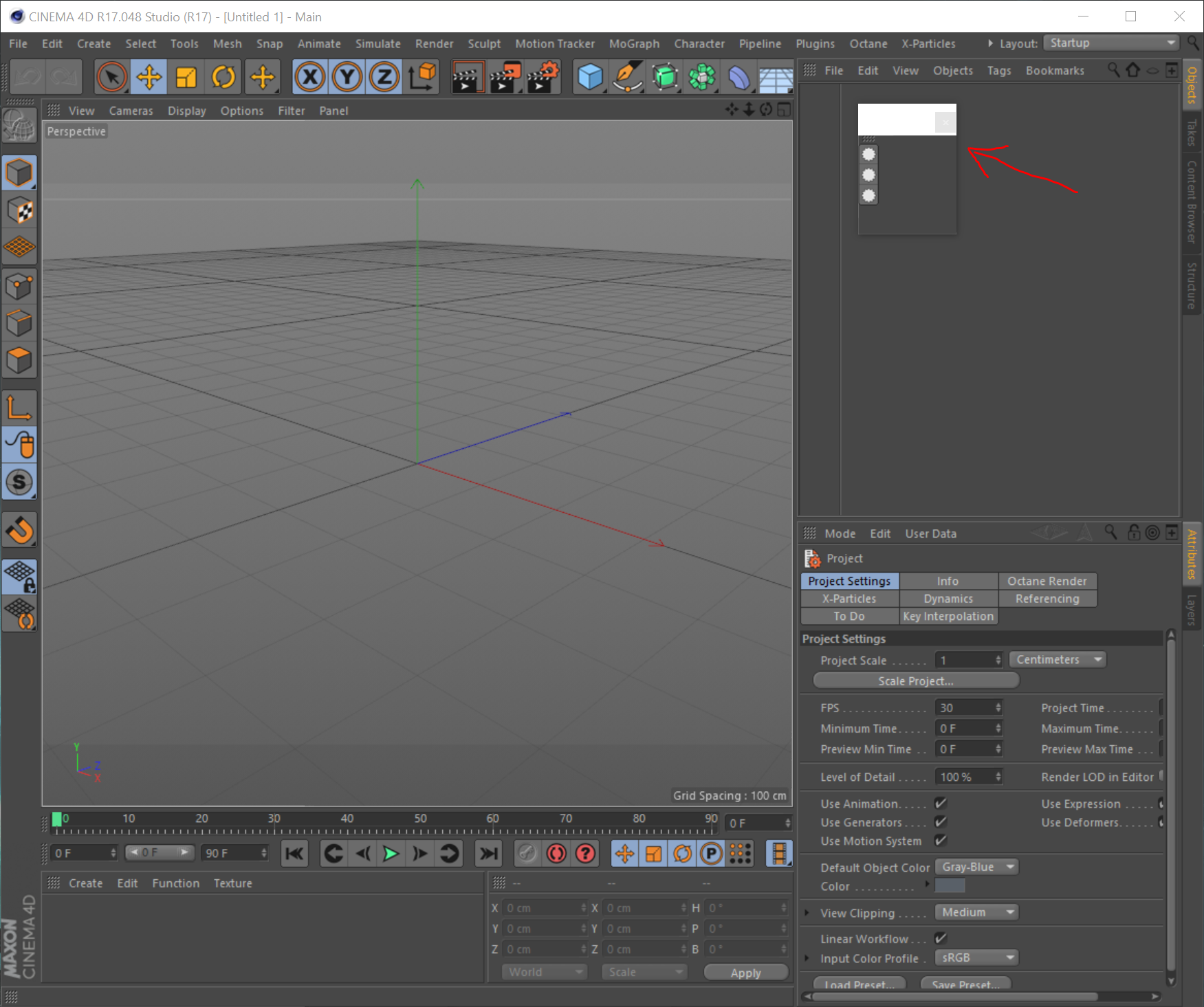Open the timeline film strip icon
Screen dimensions: 1204x1007
778,853
